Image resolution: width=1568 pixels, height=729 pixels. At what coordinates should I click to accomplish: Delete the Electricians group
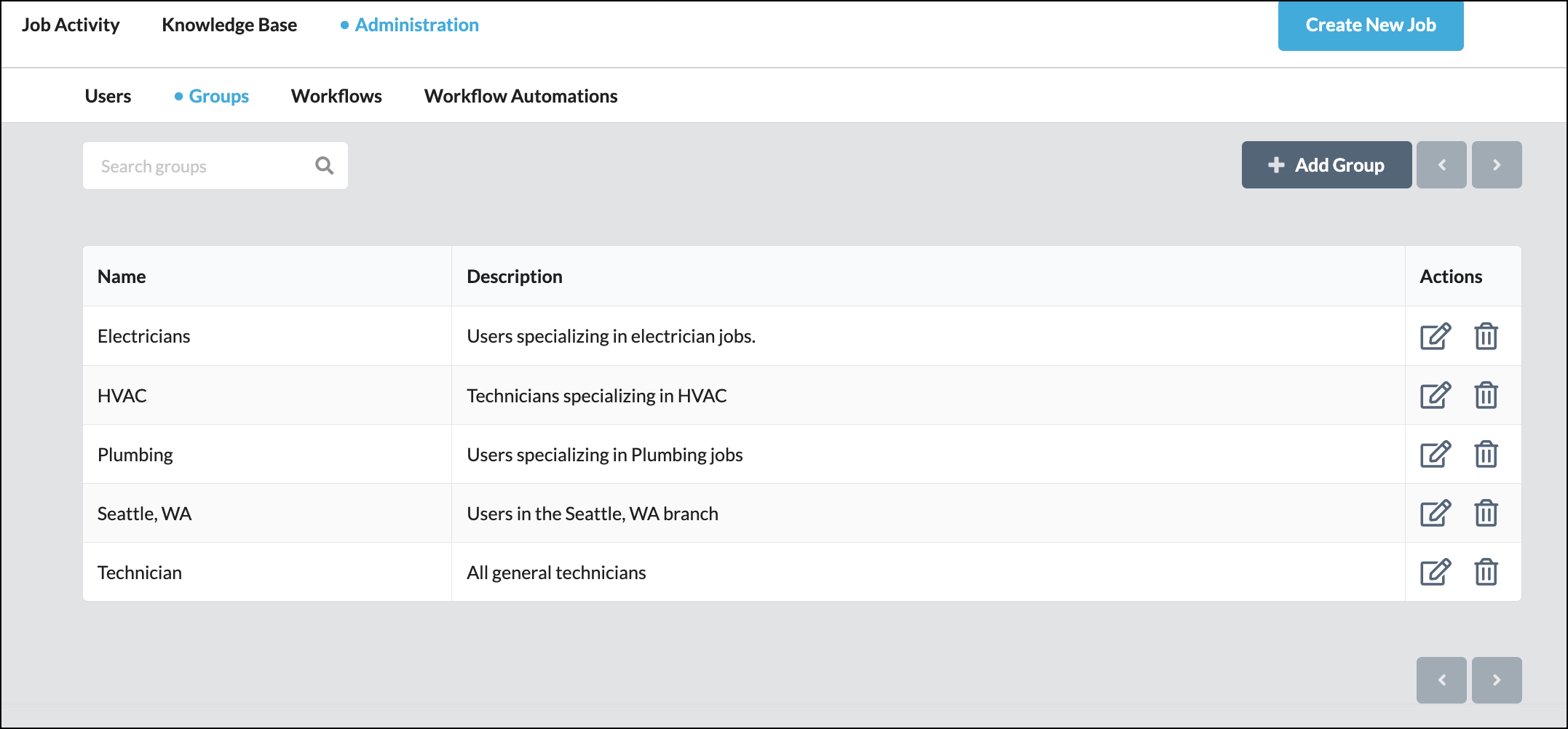coord(1486,336)
